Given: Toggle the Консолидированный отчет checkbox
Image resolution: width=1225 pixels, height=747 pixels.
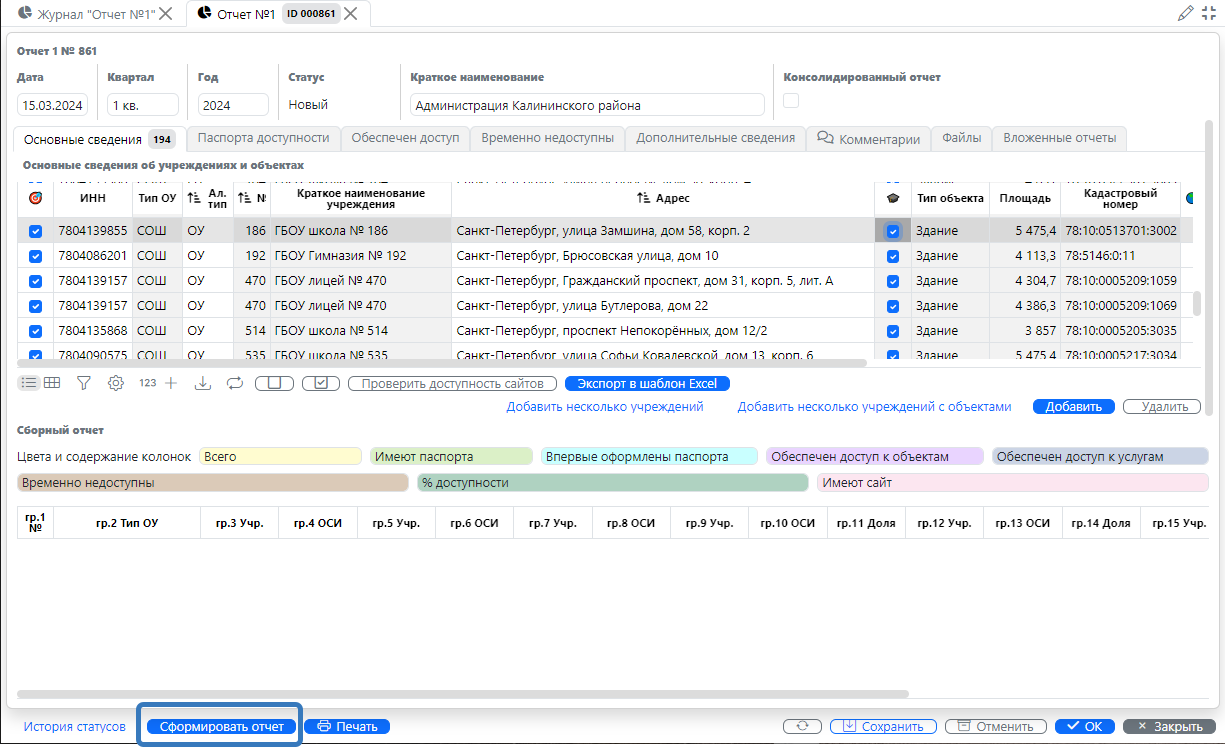Looking at the screenshot, I should tap(791, 100).
